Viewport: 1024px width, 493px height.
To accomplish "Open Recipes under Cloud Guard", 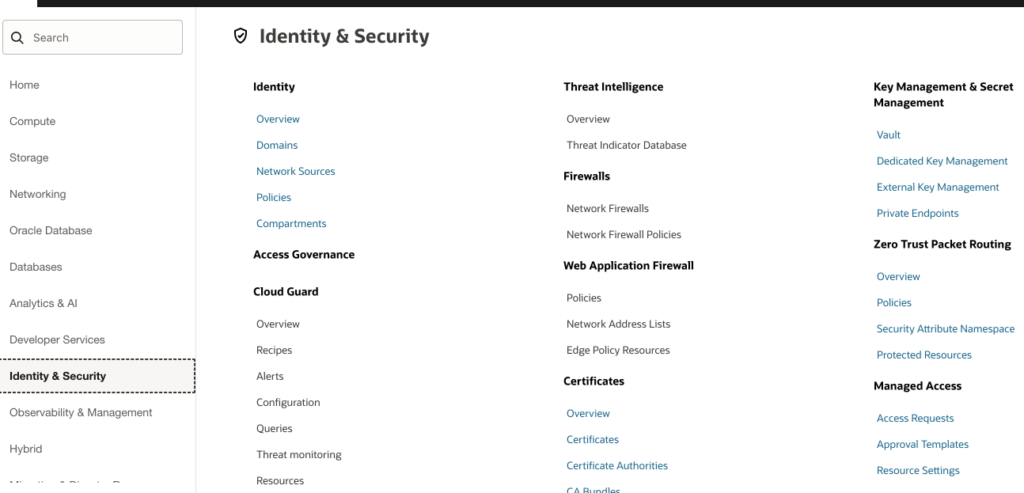I will 274,350.
